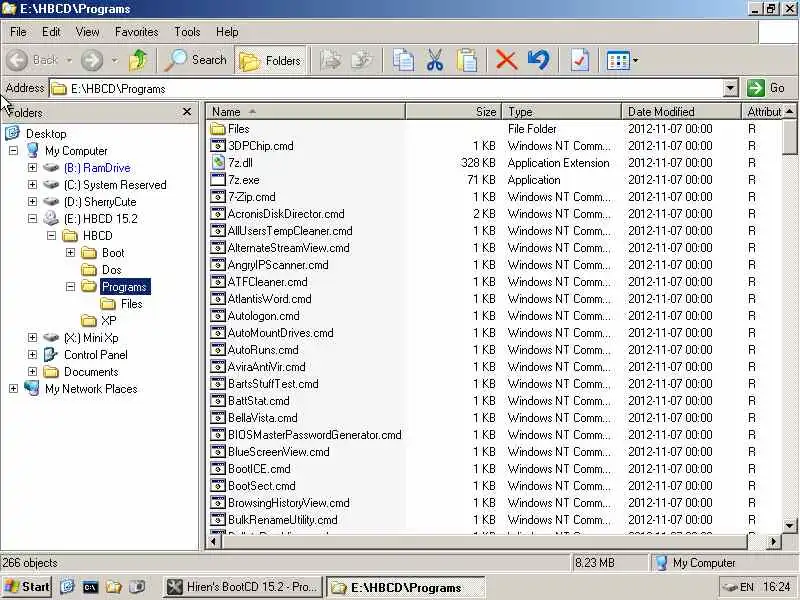The image size is (800, 600).
Task: Toggle the Folders pane button
Action: tap(270, 61)
